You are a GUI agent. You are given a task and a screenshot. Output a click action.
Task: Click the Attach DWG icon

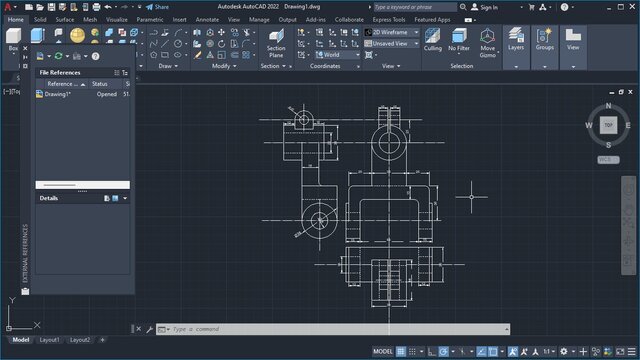40,56
